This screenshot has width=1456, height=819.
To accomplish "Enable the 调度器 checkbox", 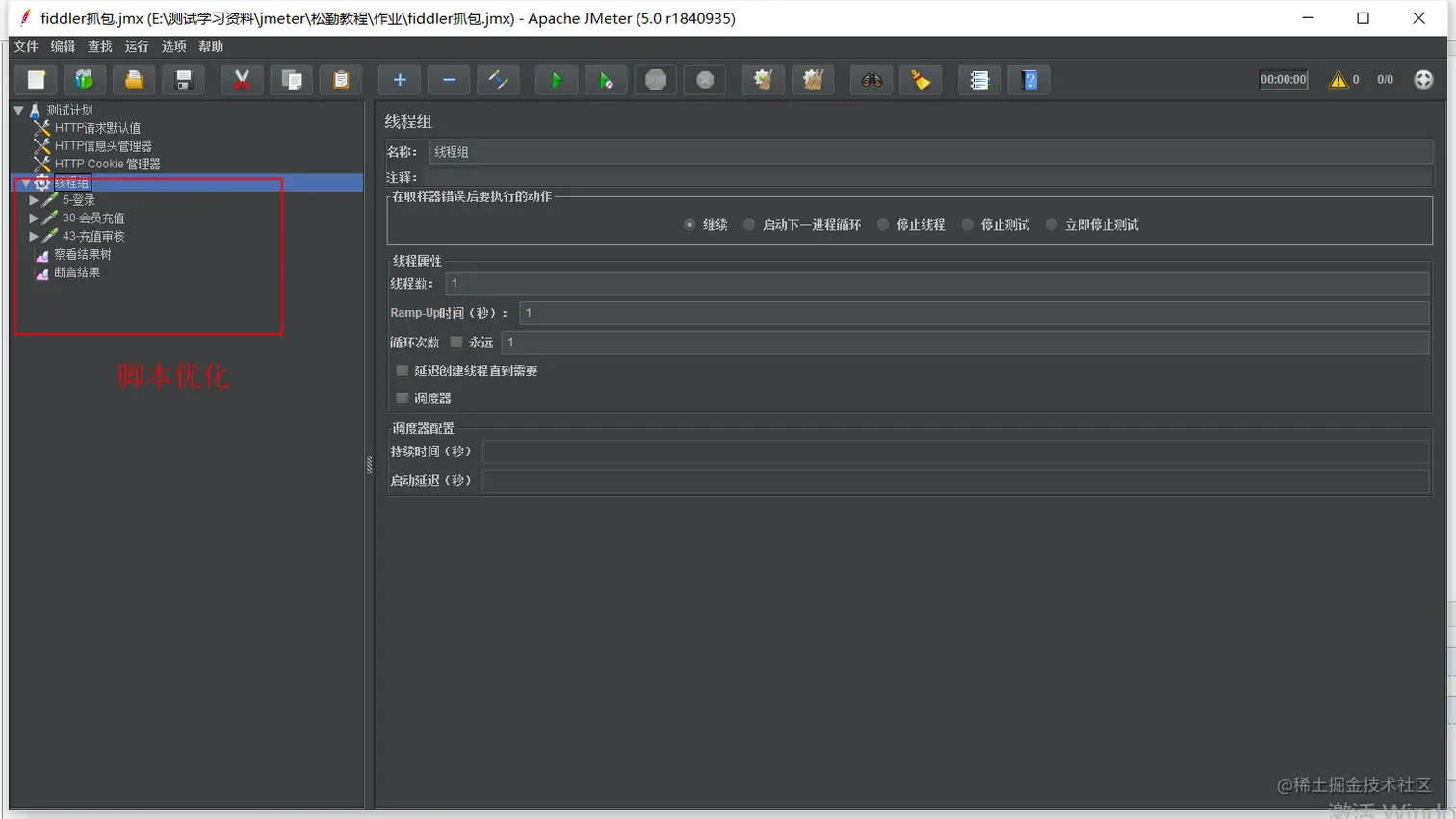I will tap(403, 398).
